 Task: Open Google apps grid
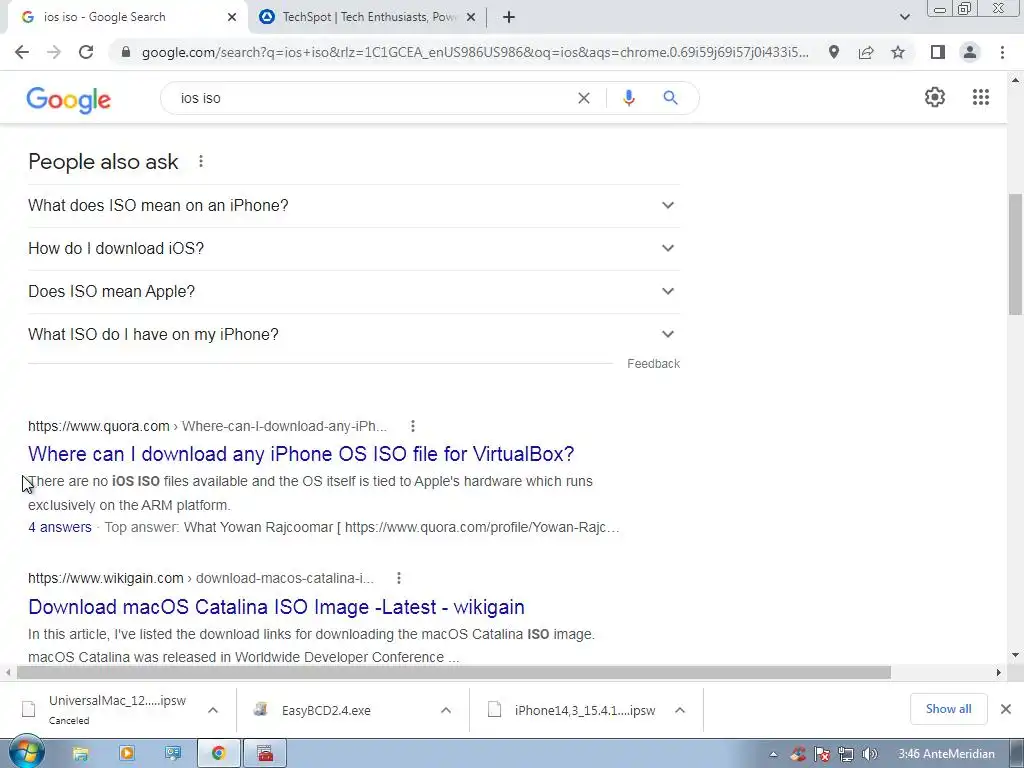(981, 97)
